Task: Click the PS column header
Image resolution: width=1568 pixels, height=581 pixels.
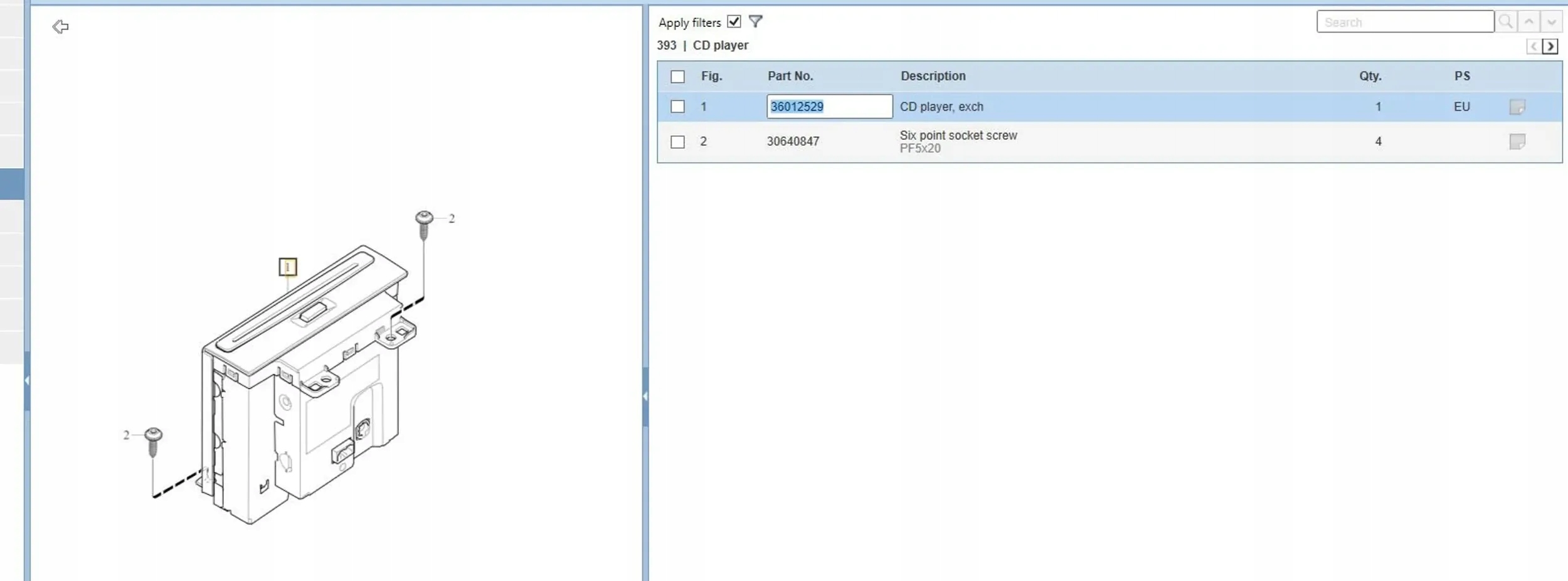Action: (x=1462, y=76)
